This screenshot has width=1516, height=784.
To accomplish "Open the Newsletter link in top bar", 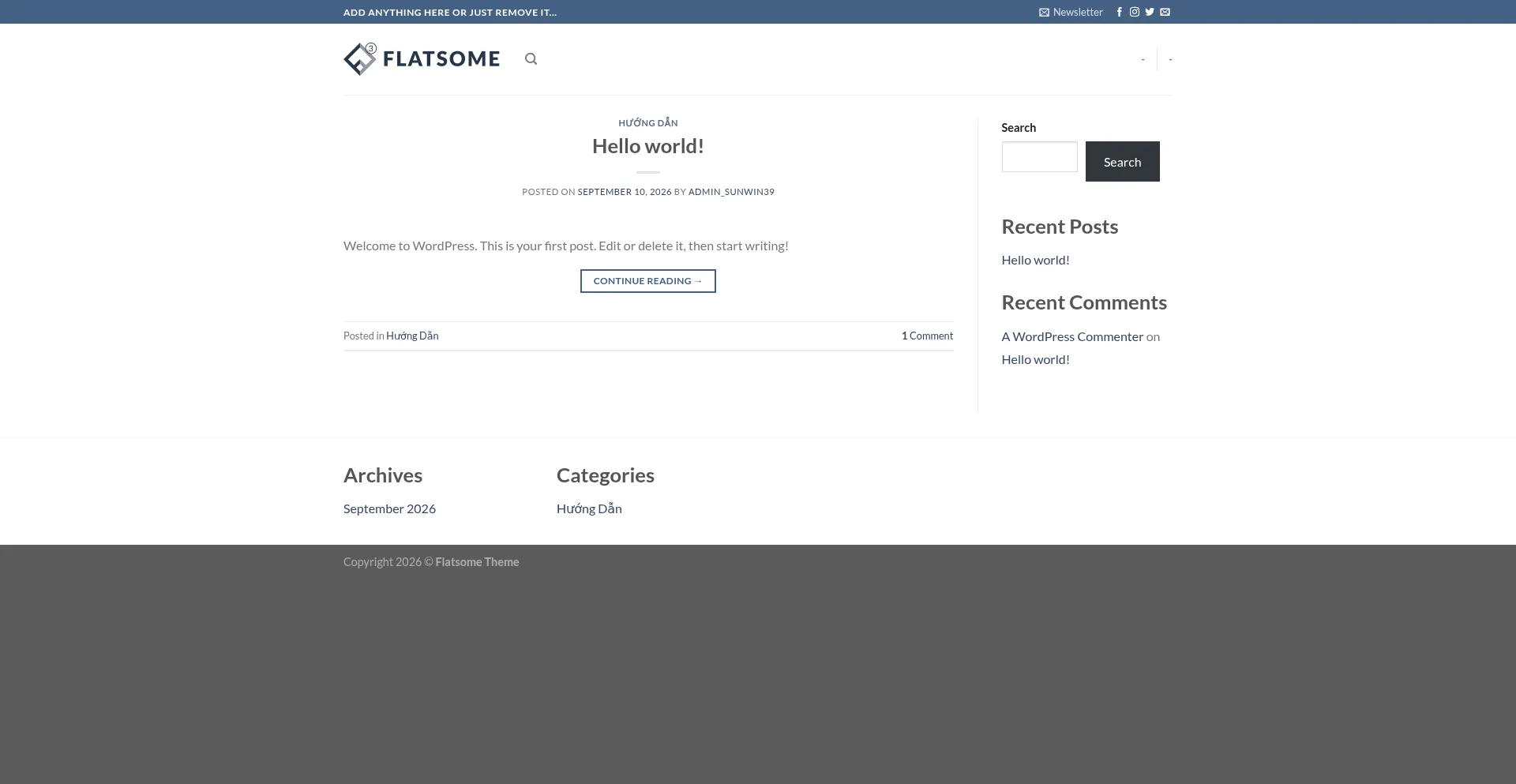I will coord(1071,12).
